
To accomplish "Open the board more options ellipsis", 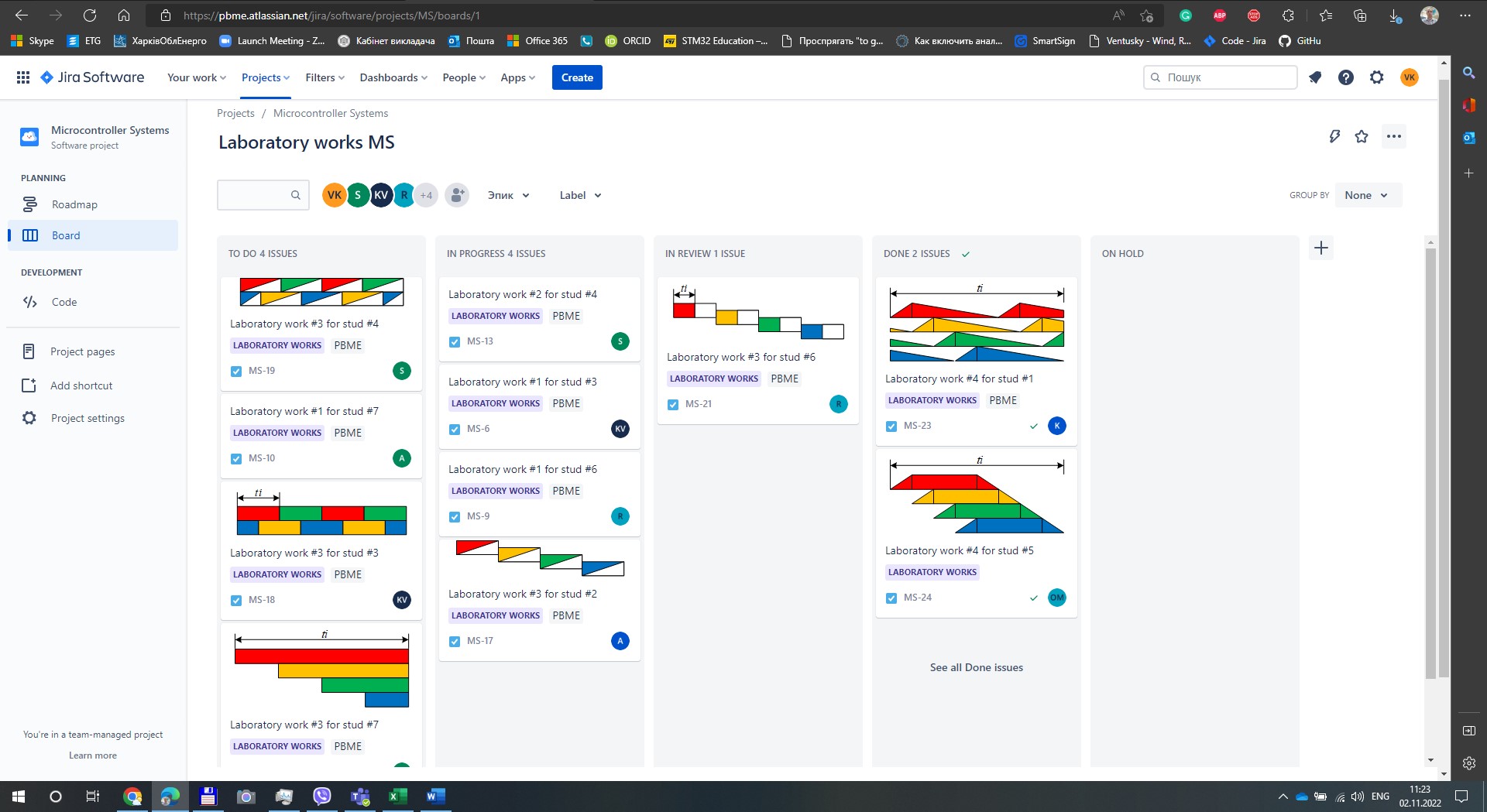I will (1394, 137).
